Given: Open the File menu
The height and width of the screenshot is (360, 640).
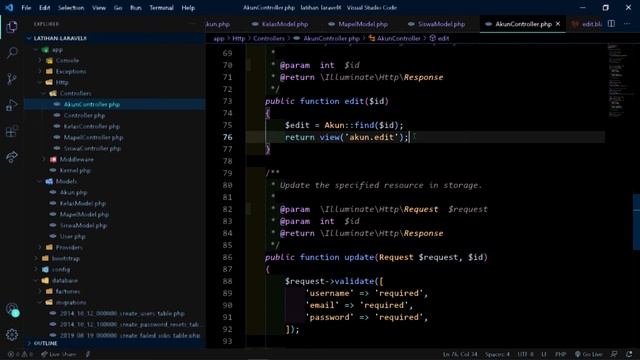Looking at the screenshot, I should 26,7.
